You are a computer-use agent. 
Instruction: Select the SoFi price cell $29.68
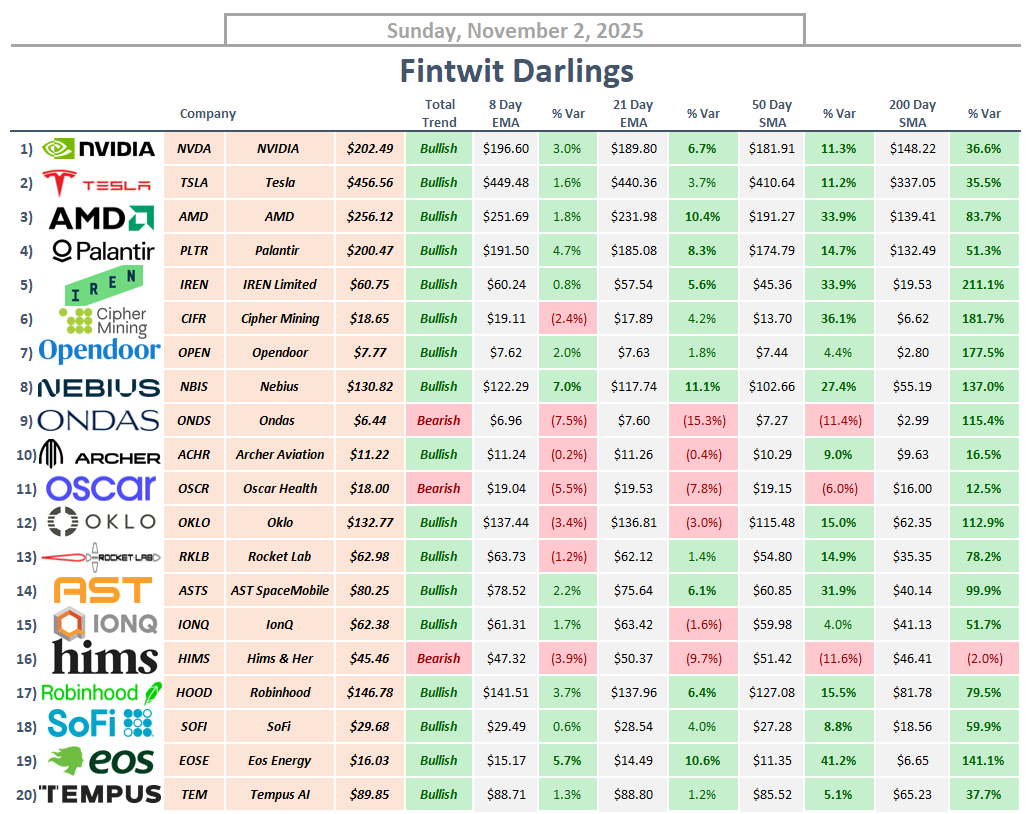pyautogui.click(x=370, y=727)
